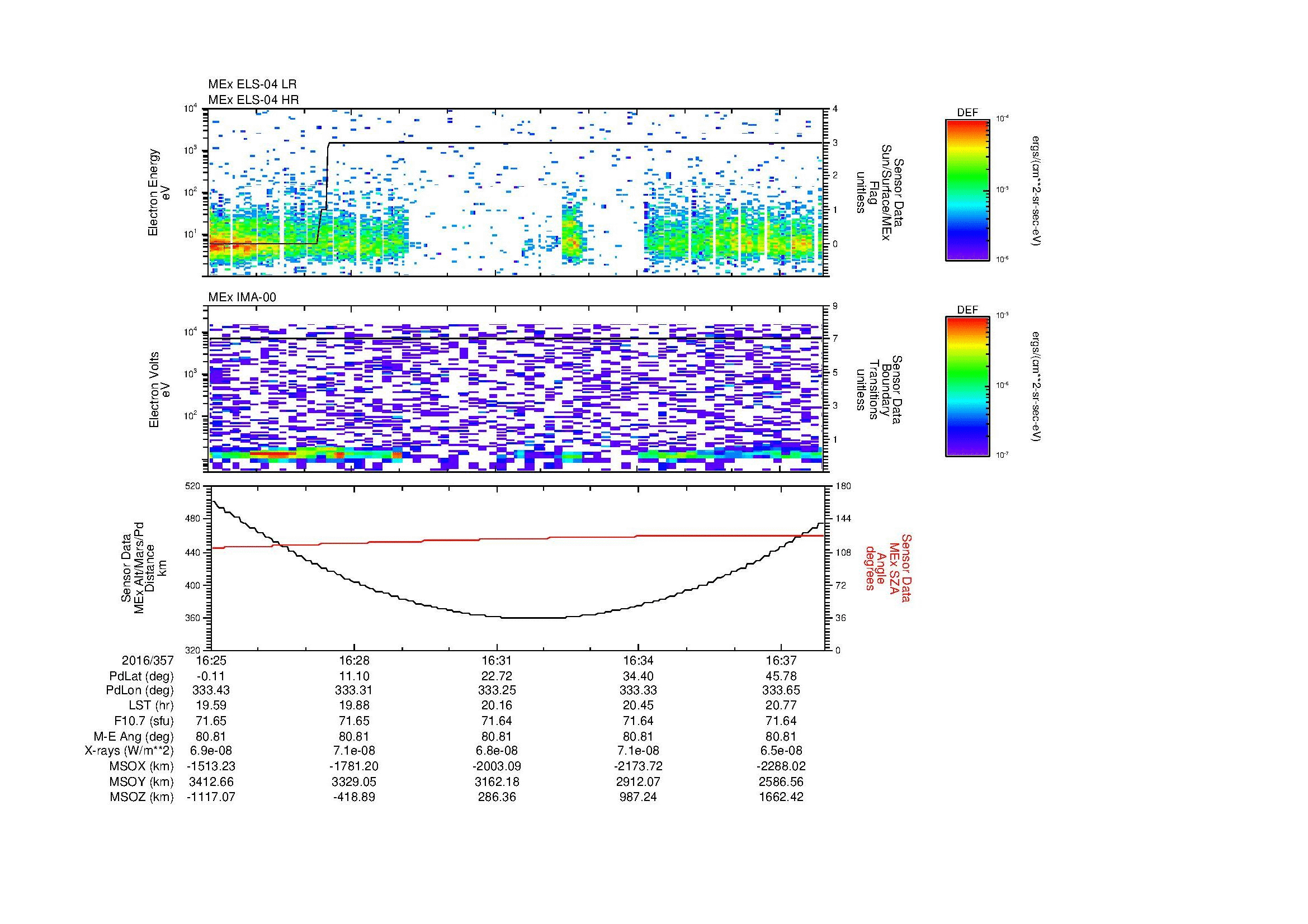
Task: Click the altitude tick label '360'
Action: (193, 618)
